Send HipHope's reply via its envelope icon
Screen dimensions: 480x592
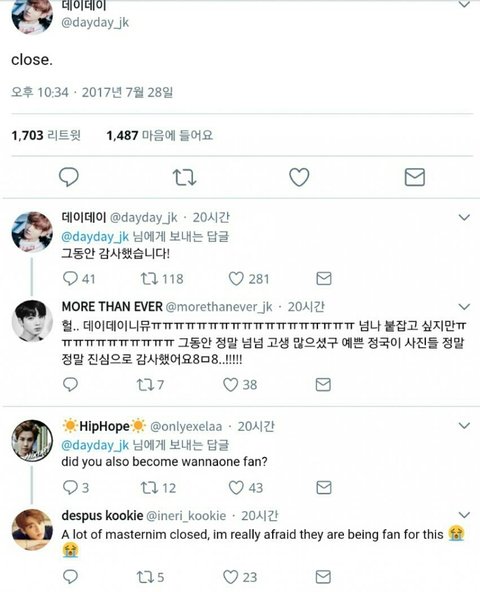324,487
